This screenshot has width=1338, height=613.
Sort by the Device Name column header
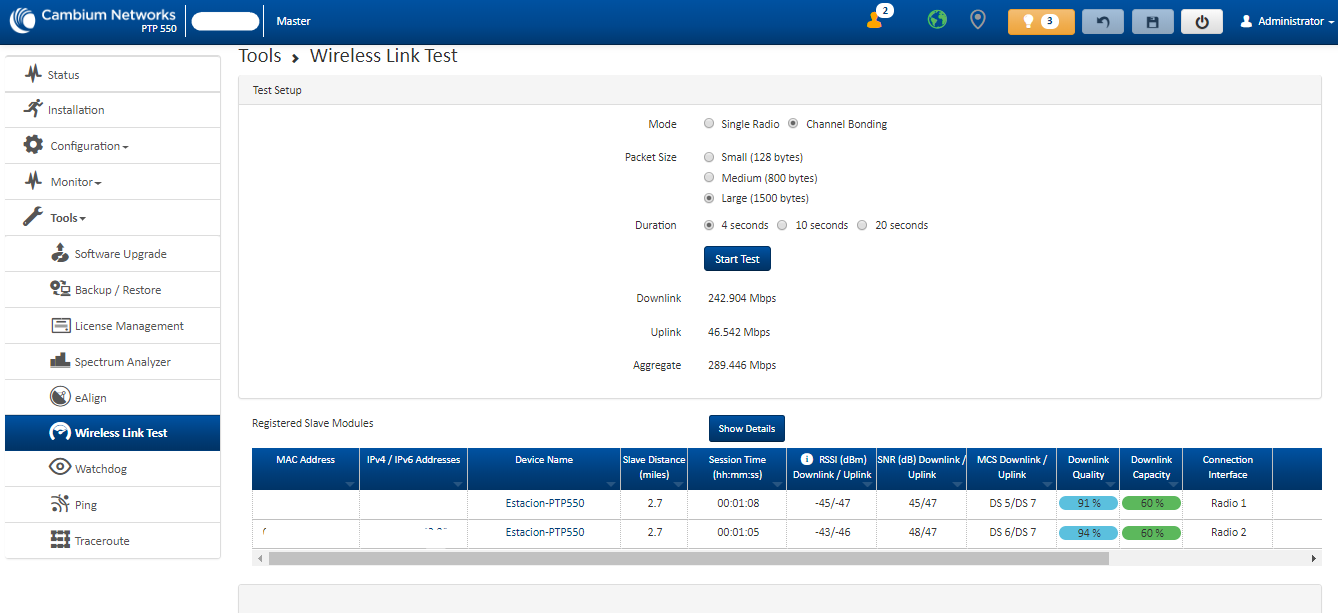[x=544, y=460]
